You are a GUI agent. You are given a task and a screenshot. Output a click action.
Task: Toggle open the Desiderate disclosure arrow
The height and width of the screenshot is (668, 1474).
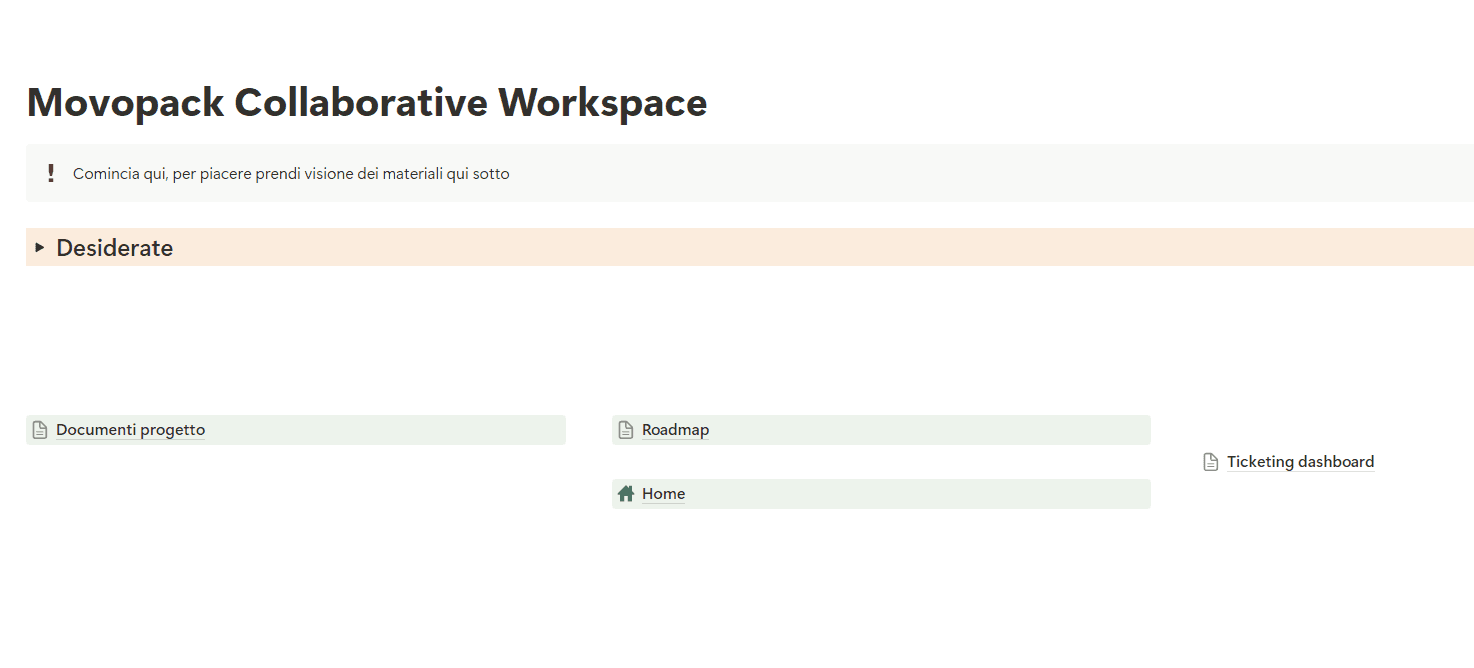pos(40,246)
